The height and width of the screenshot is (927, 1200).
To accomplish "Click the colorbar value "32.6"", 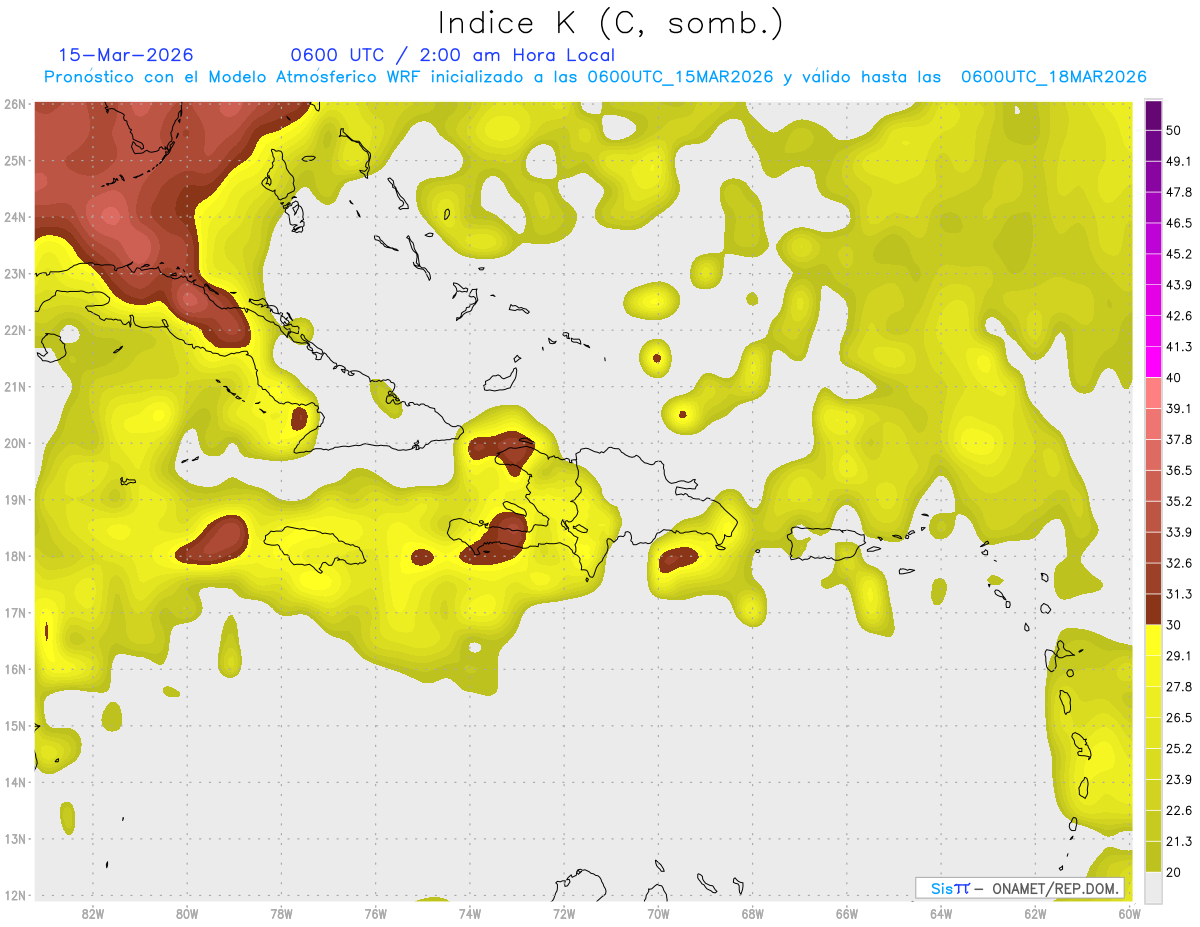I will (x=1179, y=563).
